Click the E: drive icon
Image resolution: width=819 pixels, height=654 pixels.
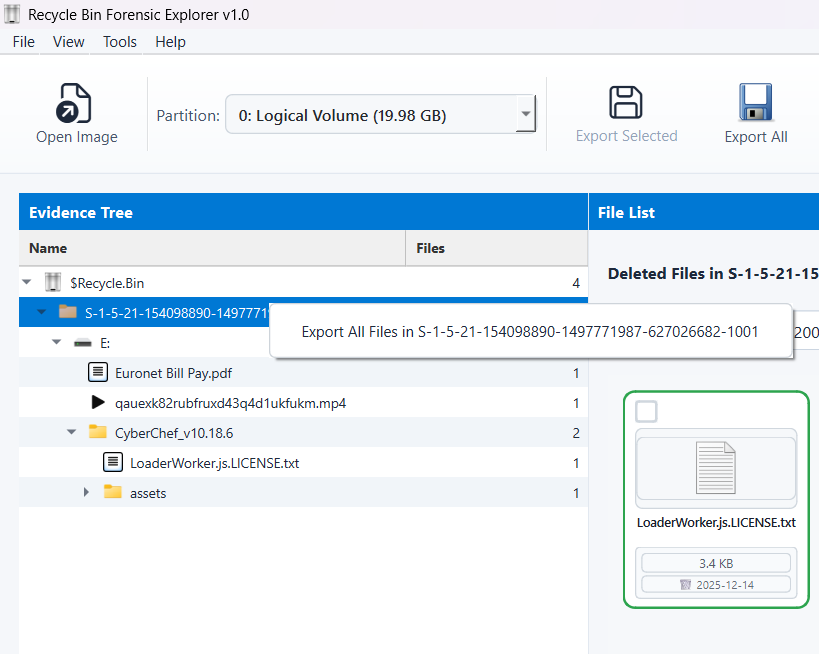83,343
